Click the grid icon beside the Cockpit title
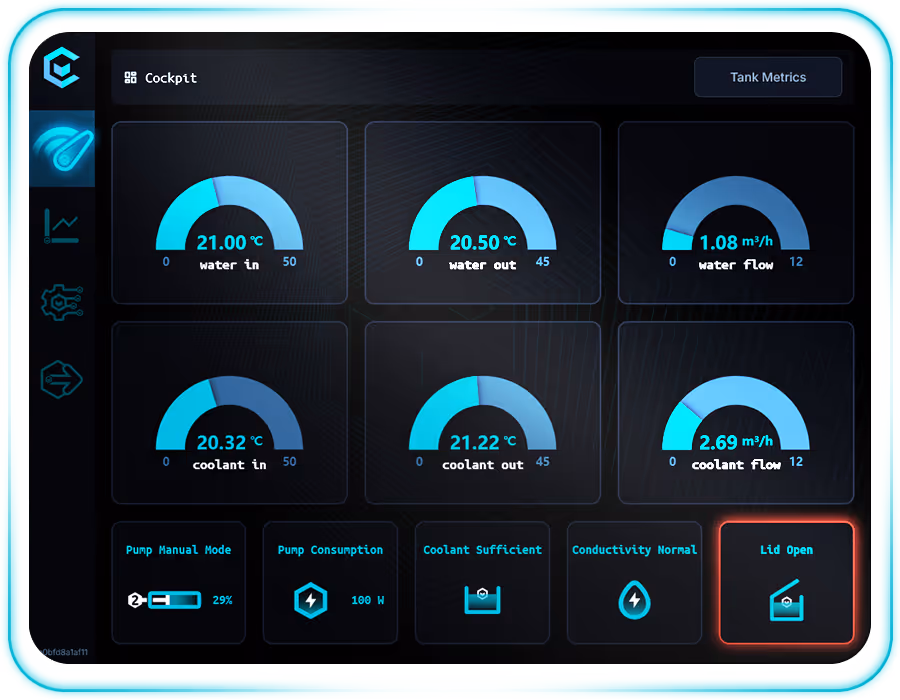 [129, 77]
